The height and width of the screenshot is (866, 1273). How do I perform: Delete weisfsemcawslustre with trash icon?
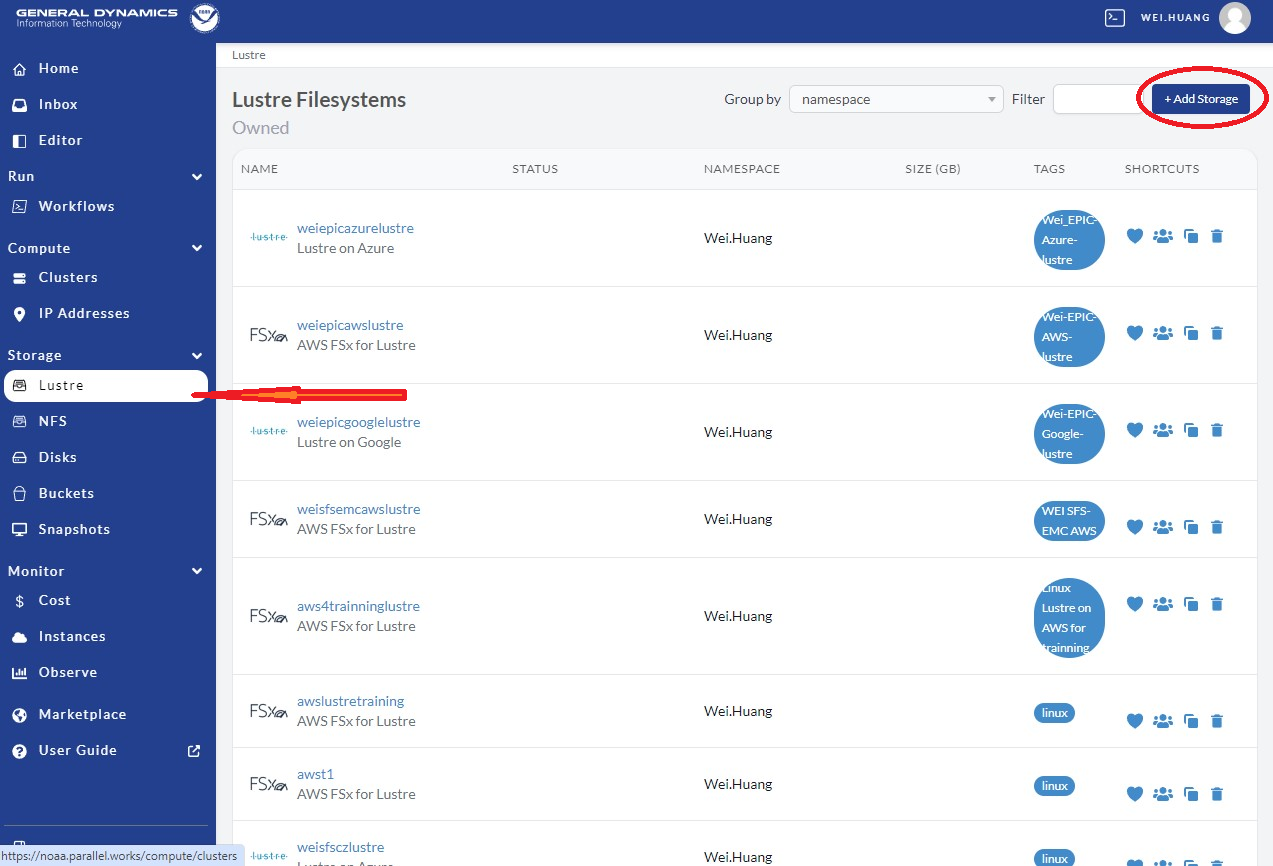pos(1217,527)
